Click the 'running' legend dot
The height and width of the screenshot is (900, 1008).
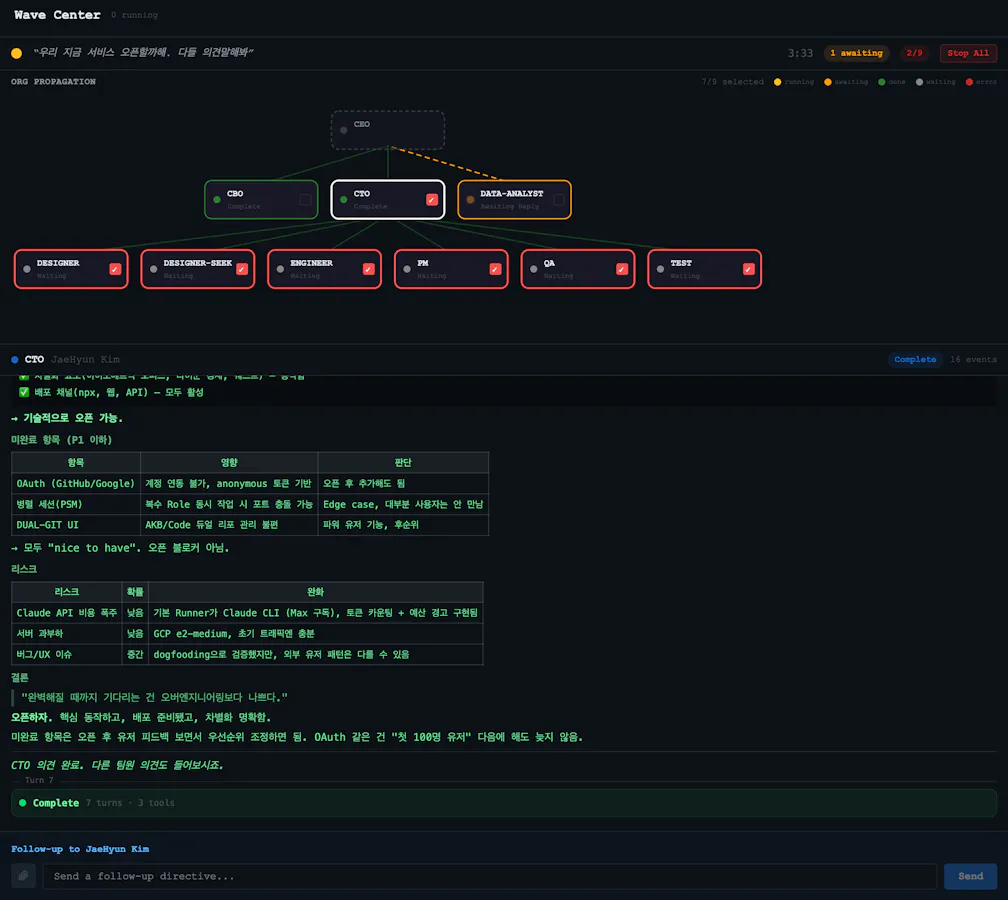click(777, 82)
